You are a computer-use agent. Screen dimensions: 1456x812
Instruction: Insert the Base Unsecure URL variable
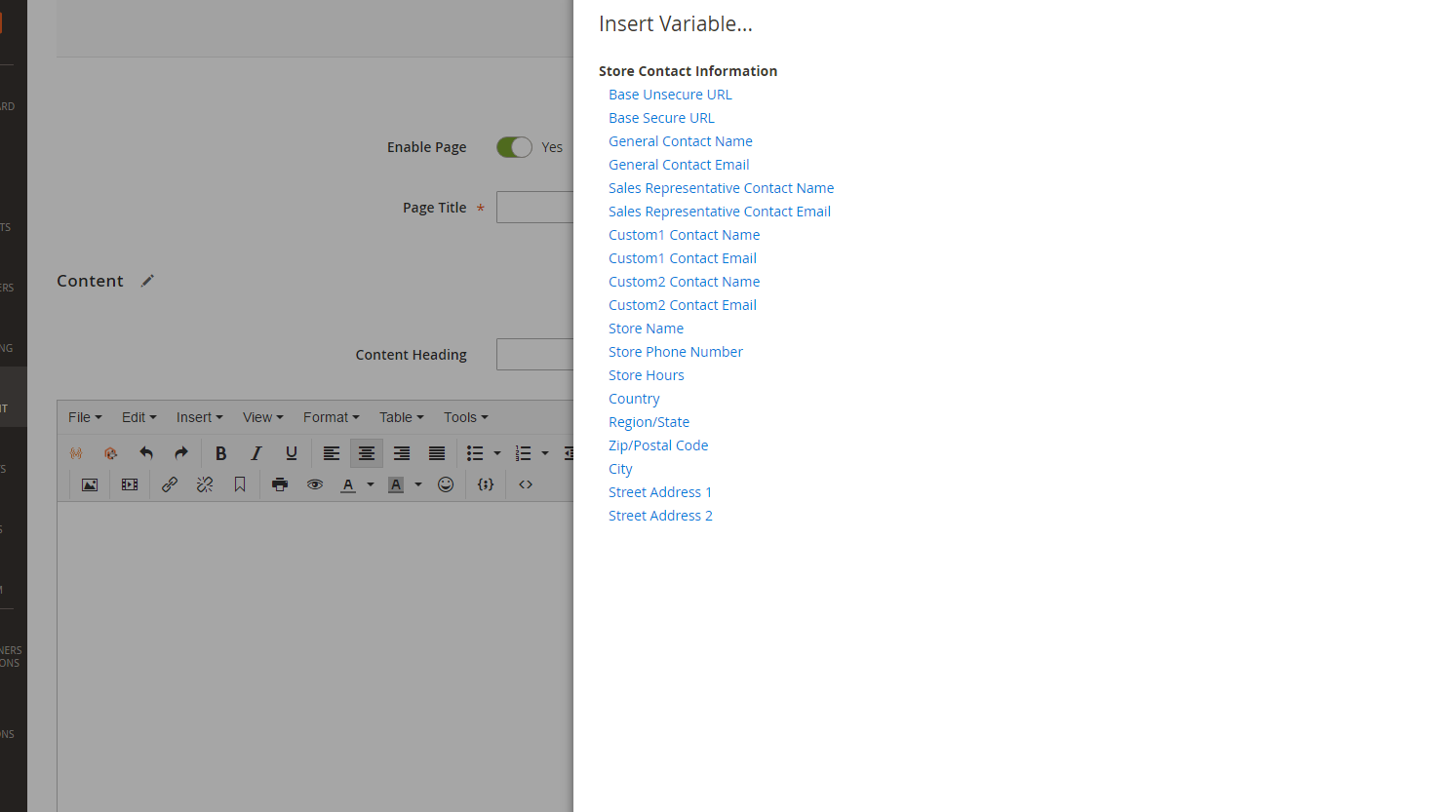(x=670, y=95)
